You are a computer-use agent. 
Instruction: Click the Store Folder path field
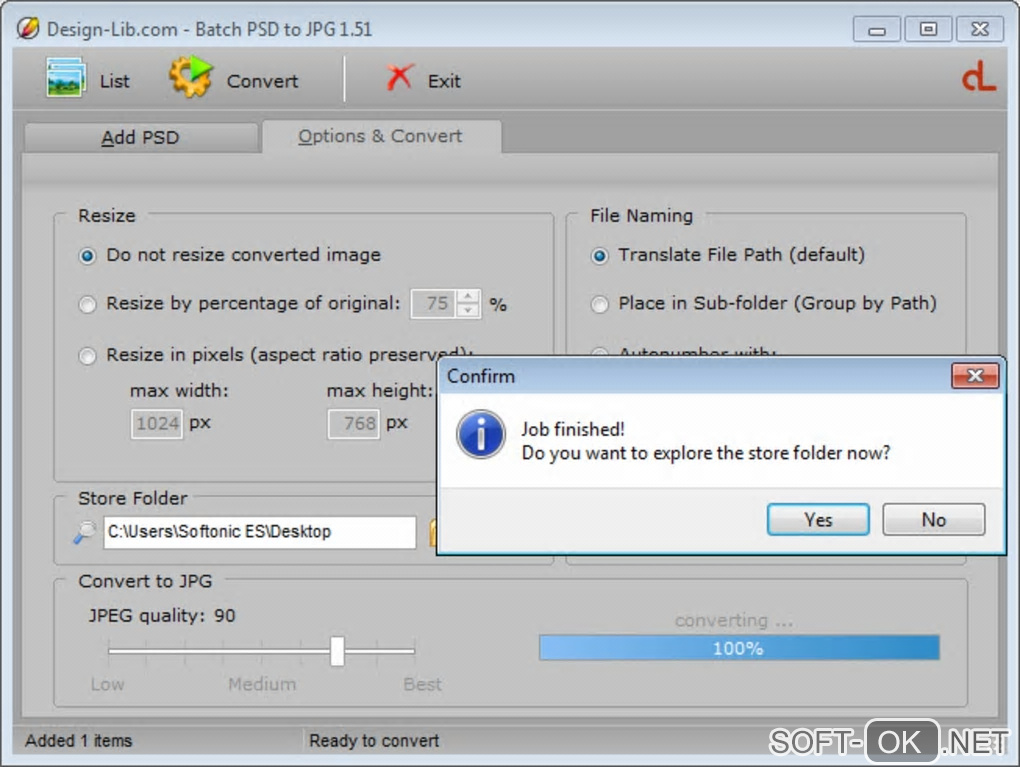260,532
